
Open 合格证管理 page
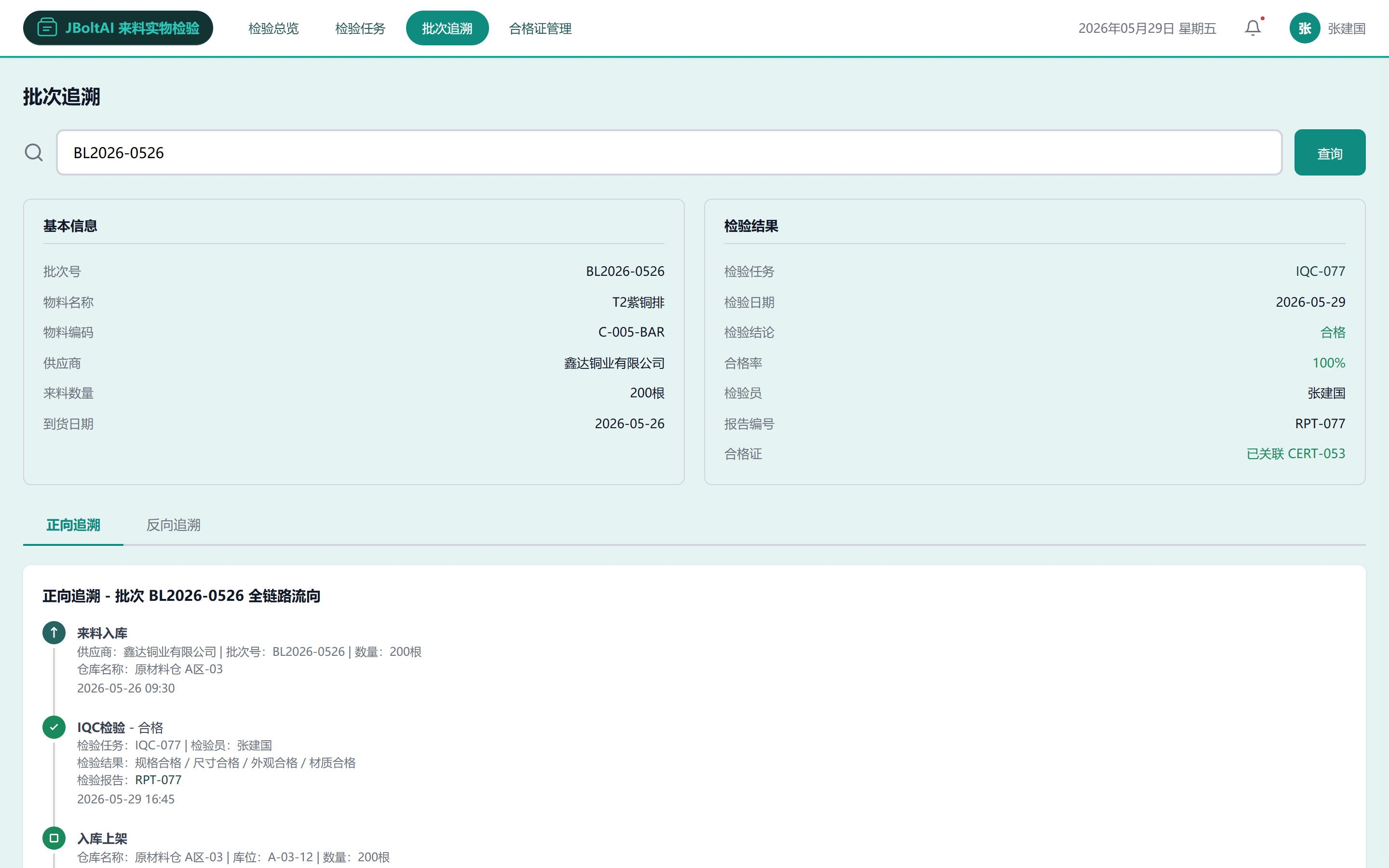pos(540,28)
